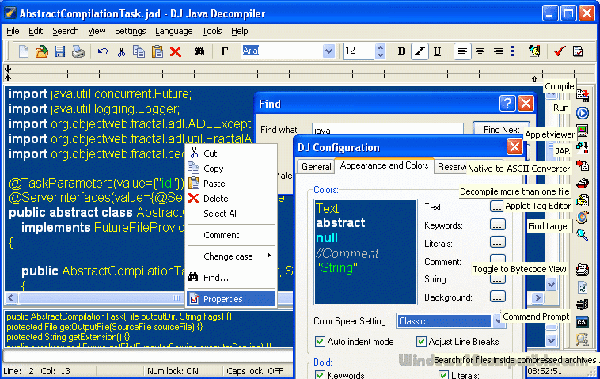600x379 pixels.
Task: Enable the Auto indent mode checkbox
Action: 320,341
